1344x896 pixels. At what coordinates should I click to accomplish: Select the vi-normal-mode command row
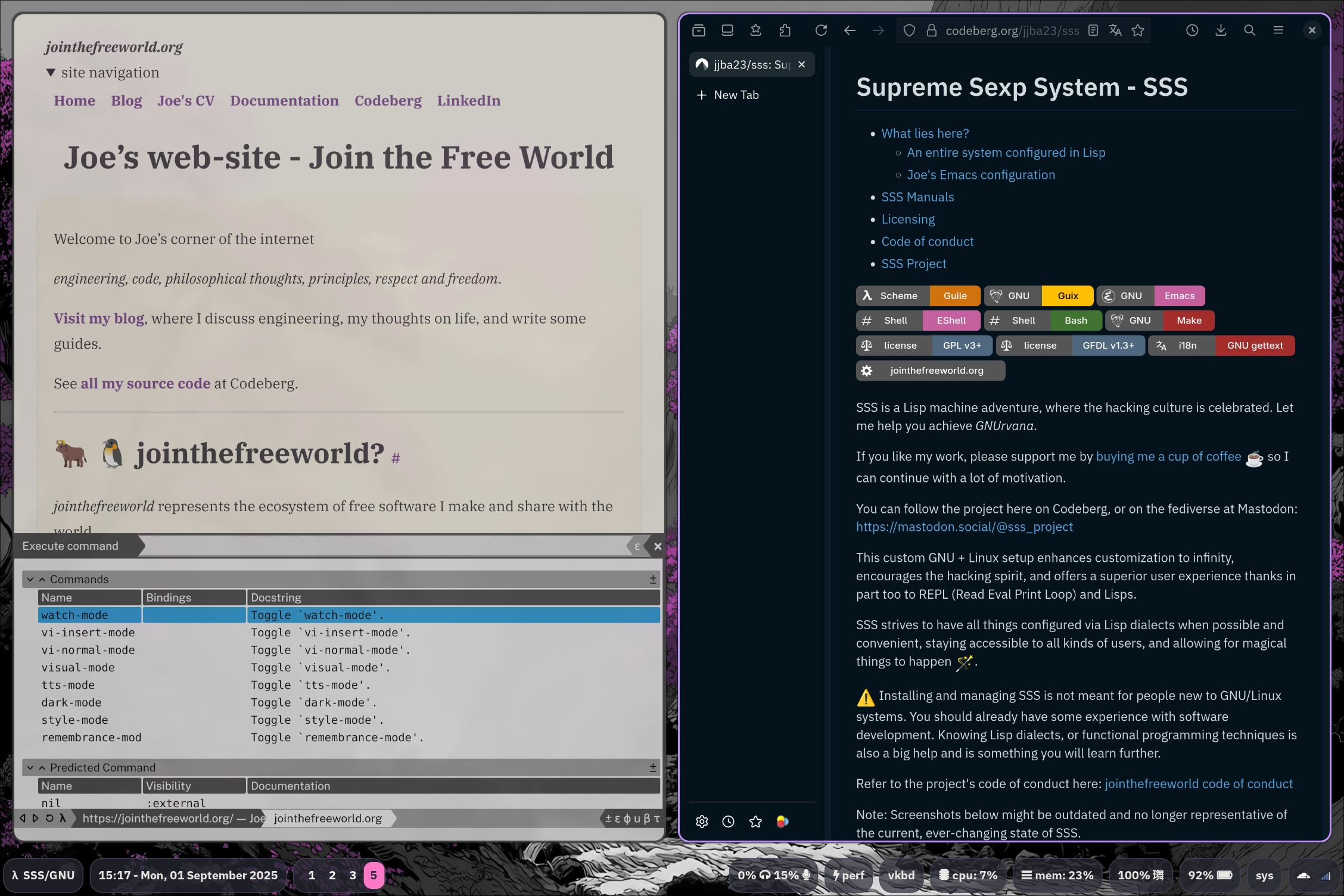click(x=349, y=650)
